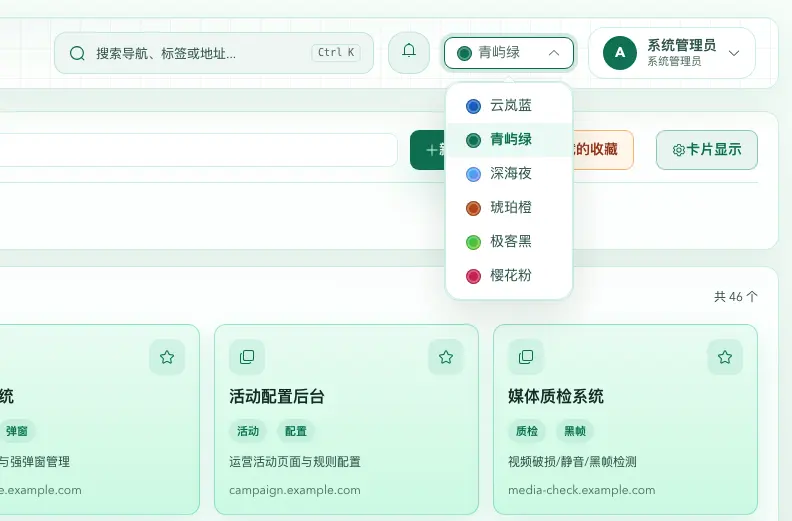Click the blue swatch beside 云岚蓝

click(x=473, y=106)
